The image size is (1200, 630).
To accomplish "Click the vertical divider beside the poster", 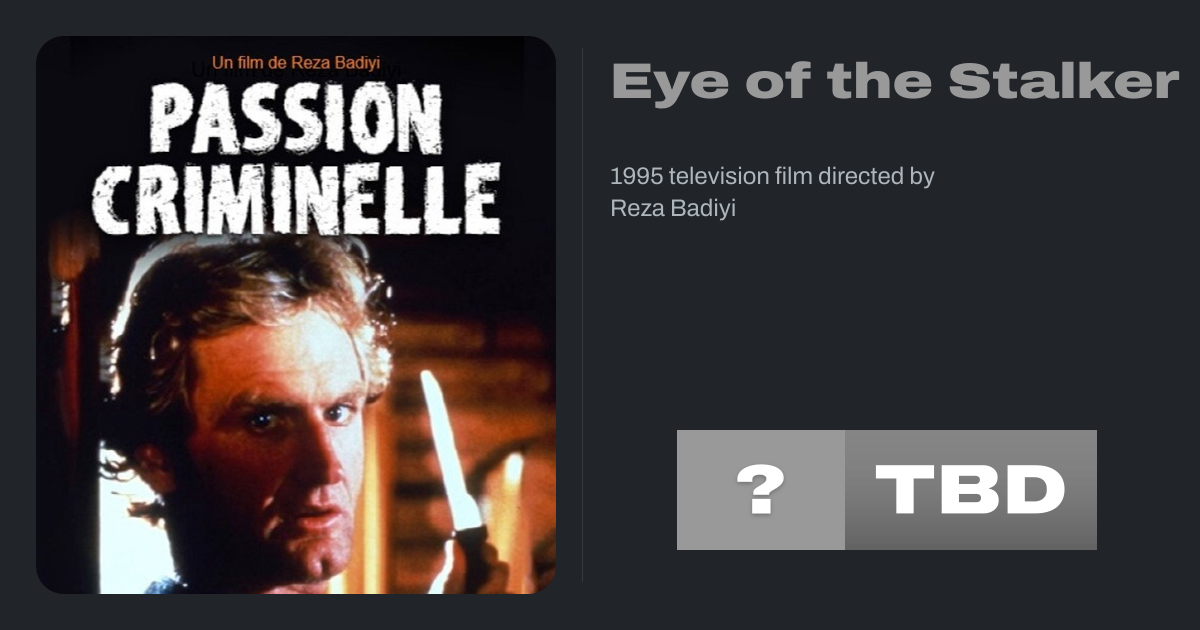I will tap(583, 315).
